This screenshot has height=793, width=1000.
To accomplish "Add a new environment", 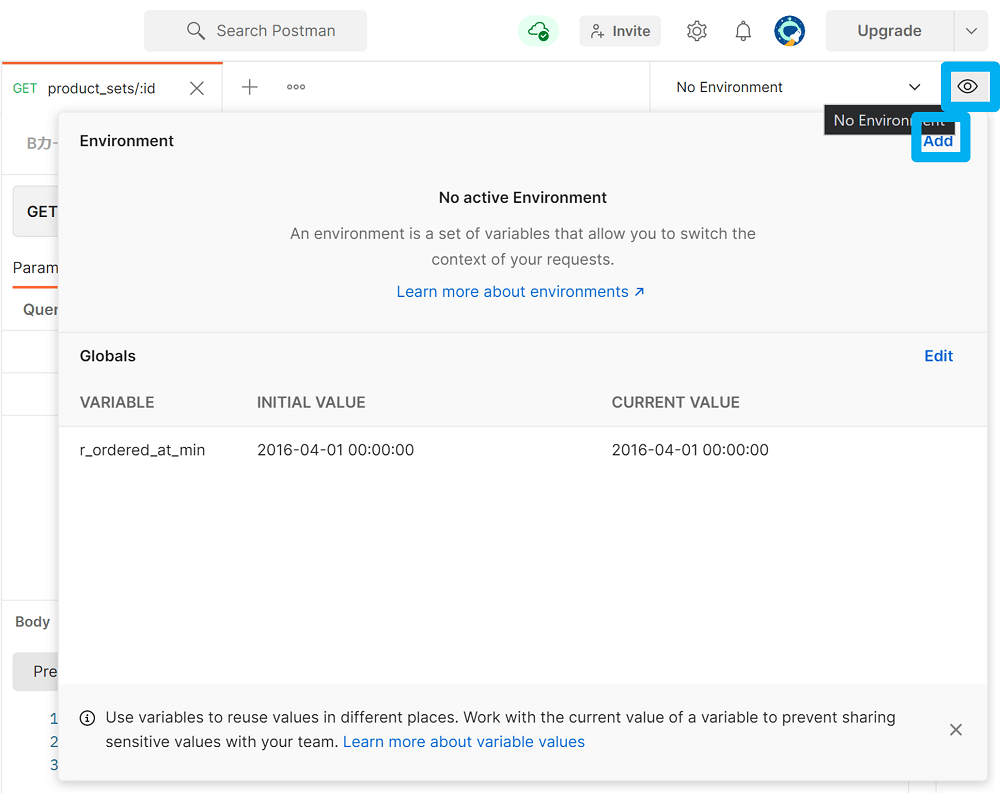I will 938,141.
